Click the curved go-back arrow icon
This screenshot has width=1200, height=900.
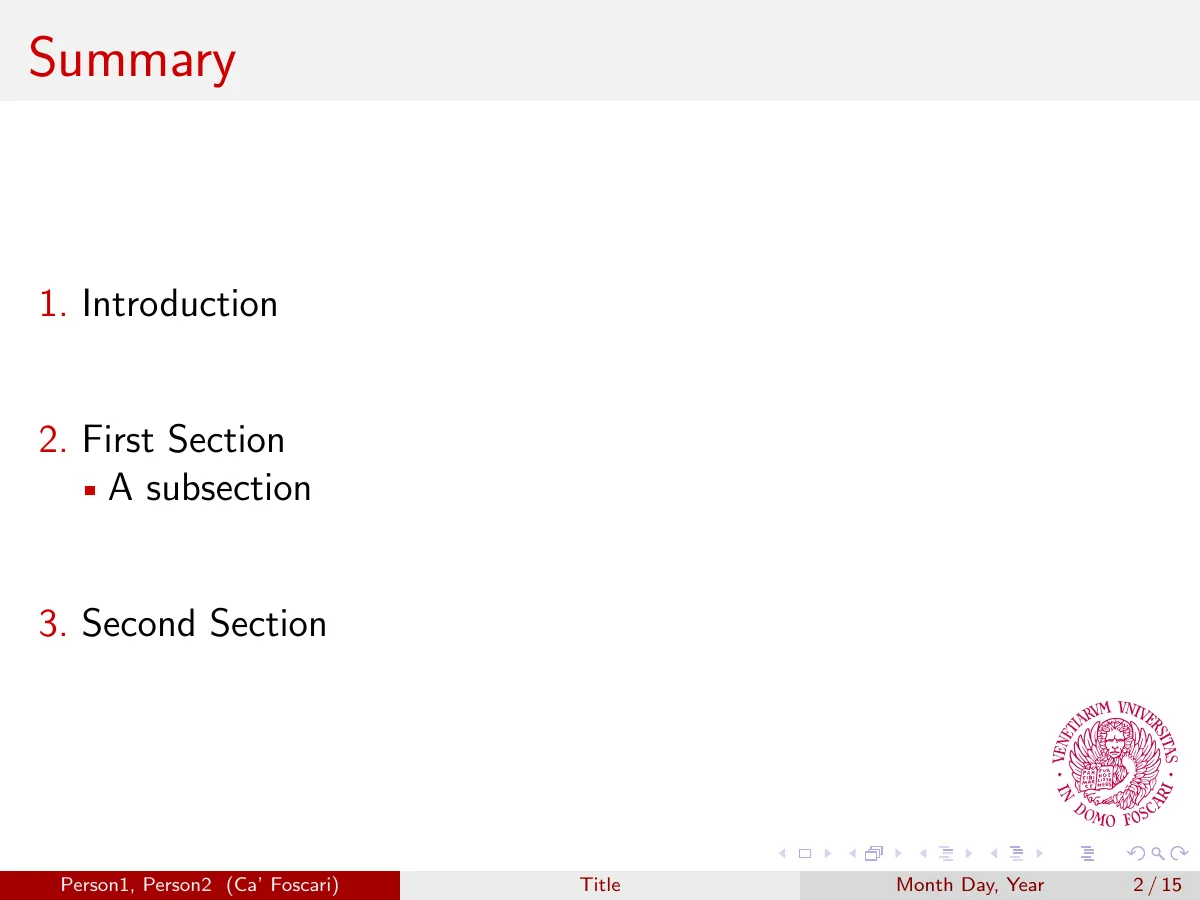[x=1134, y=853]
